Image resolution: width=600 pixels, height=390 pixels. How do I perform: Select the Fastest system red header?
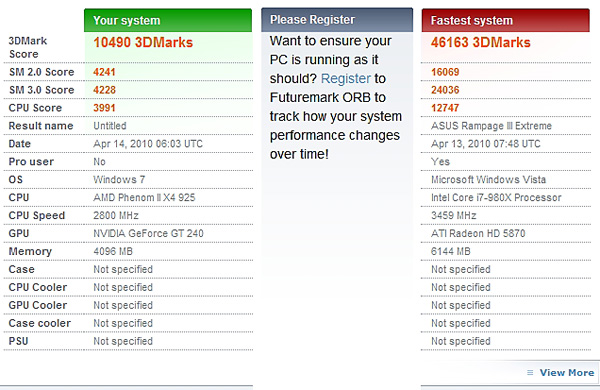pyautogui.click(x=505, y=20)
